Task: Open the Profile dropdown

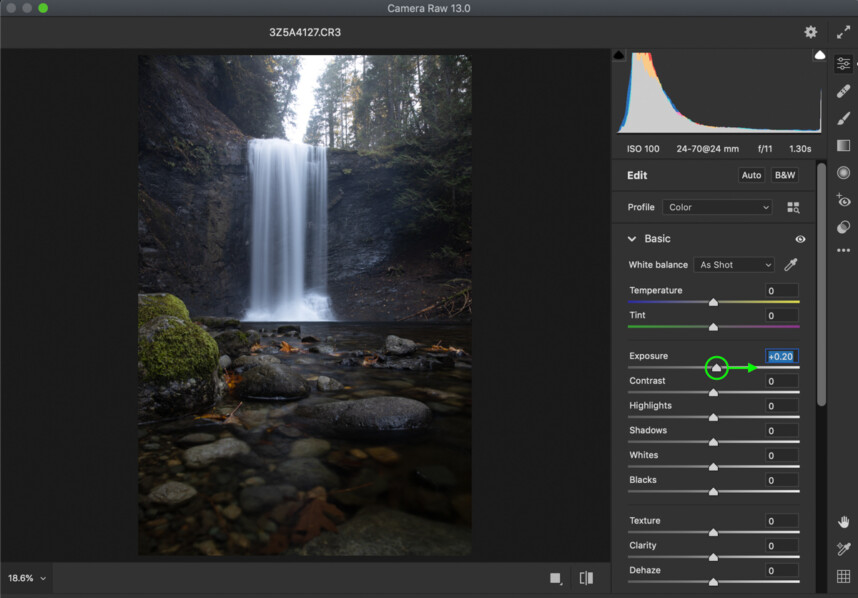Action: tap(717, 207)
